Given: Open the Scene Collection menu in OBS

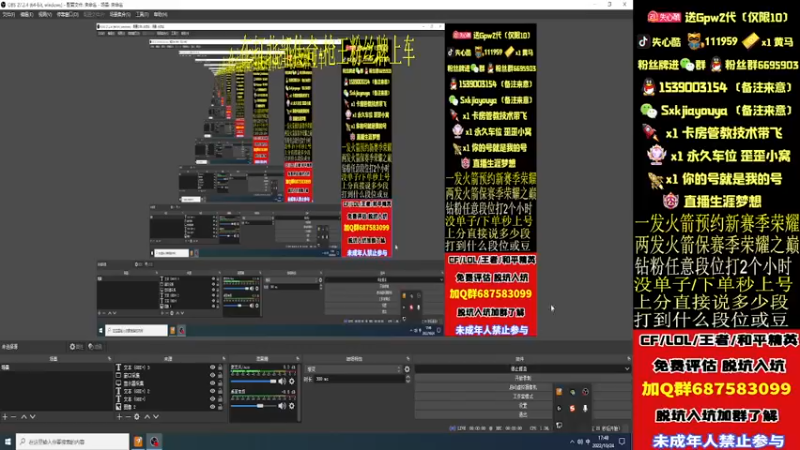Looking at the screenshot, I should tap(120, 15).
